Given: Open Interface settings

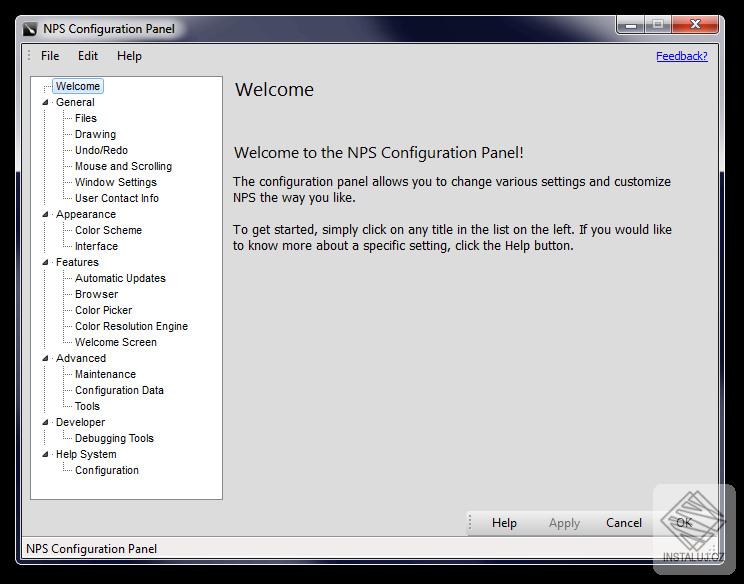Looking at the screenshot, I should tap(96, 246).
